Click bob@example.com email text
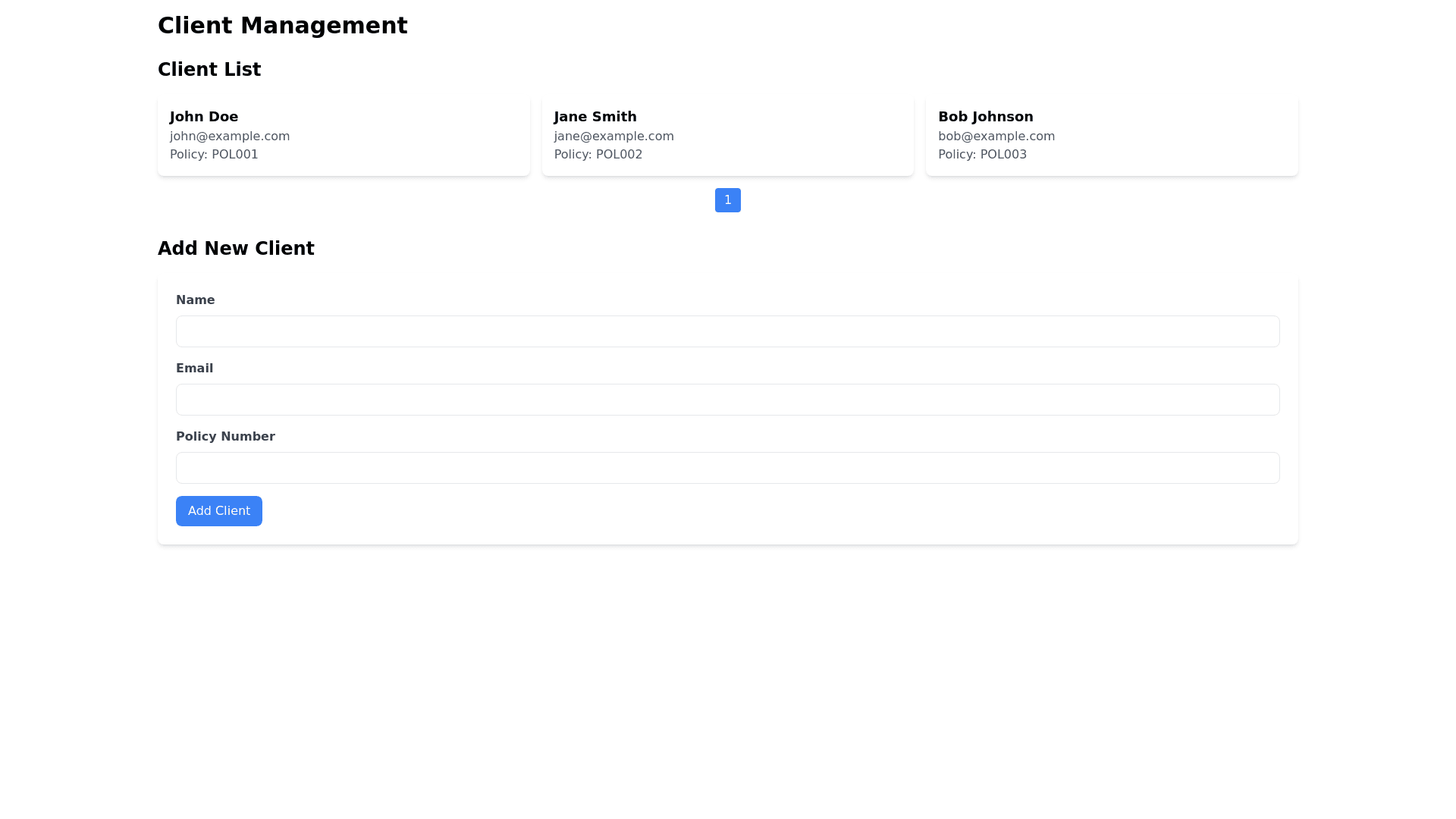The width and height of the screenshot is (1456, 819). tap(996, 136)
